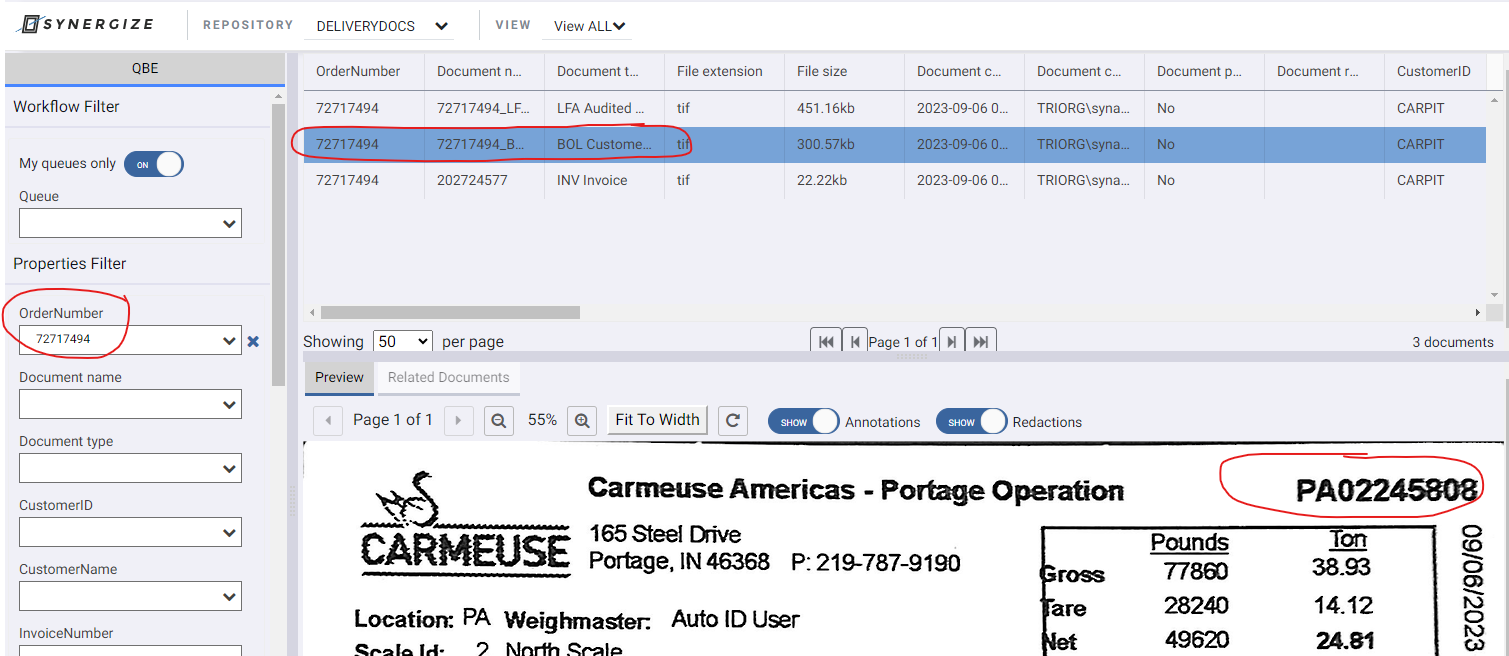Toggle Redactions show switch
1509x656 pixels.
(x=971, y=421)
